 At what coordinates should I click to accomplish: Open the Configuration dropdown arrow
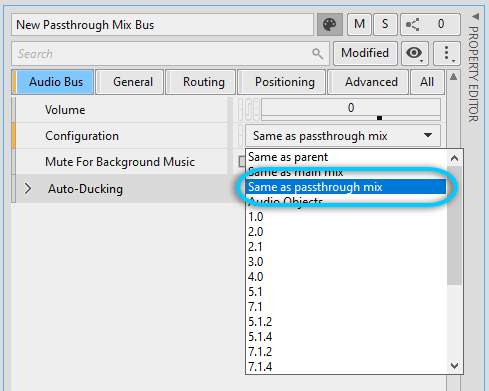428,135
